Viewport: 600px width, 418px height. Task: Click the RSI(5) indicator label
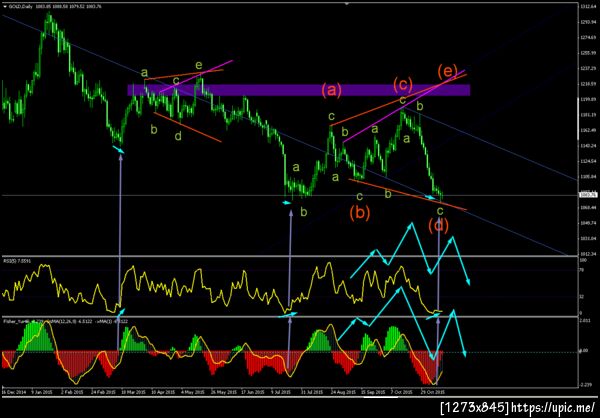(15, 261)
